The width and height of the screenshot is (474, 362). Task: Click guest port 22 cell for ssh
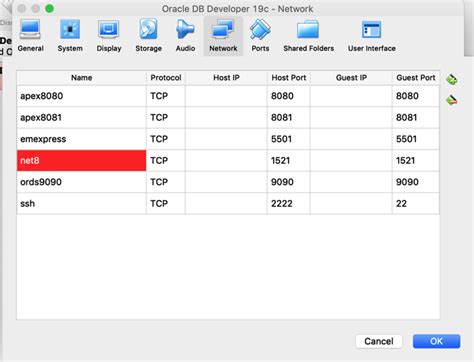416,203
